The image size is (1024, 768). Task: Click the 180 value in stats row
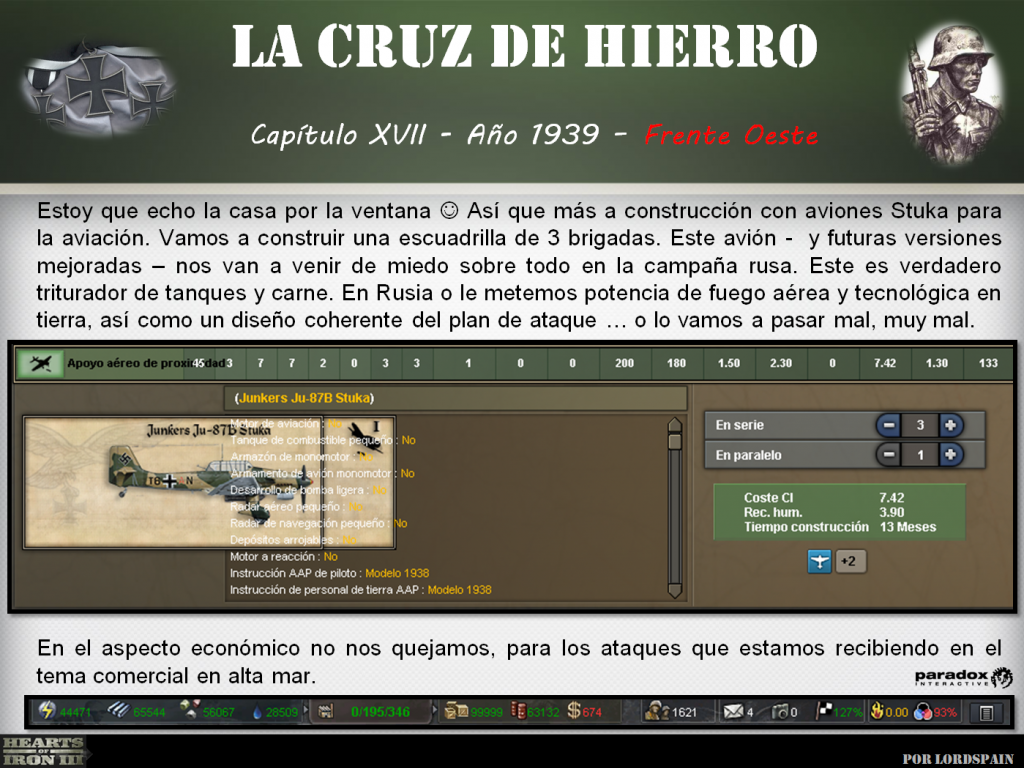click(x=677, y=363)
